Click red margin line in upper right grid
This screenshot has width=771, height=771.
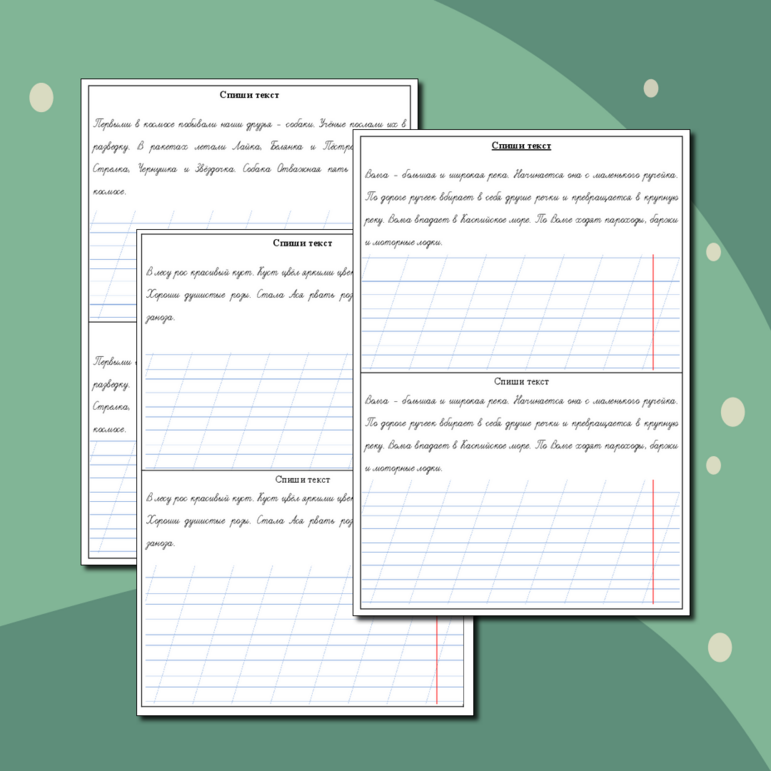click(653, 312)
